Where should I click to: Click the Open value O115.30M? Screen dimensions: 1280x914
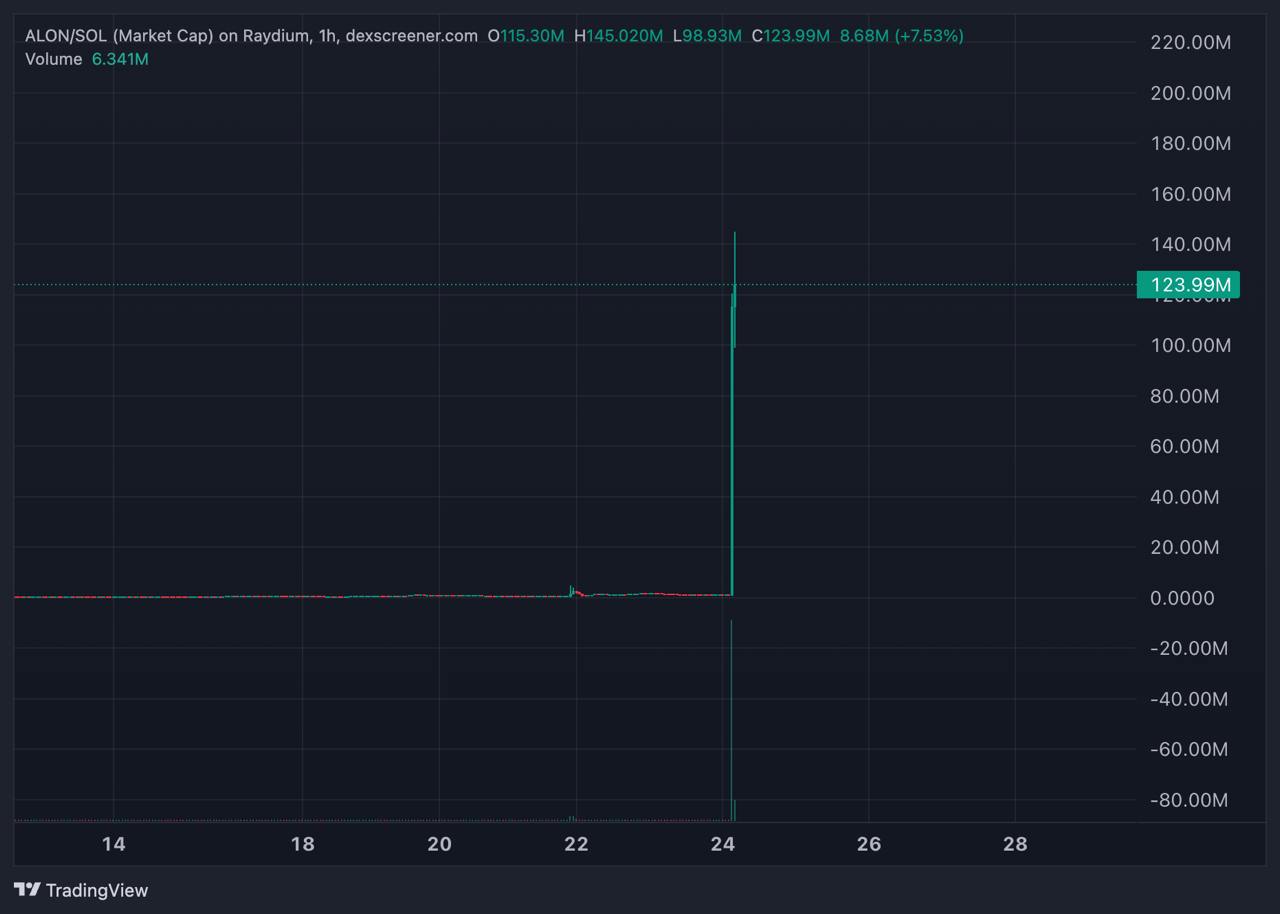(526, 36)
